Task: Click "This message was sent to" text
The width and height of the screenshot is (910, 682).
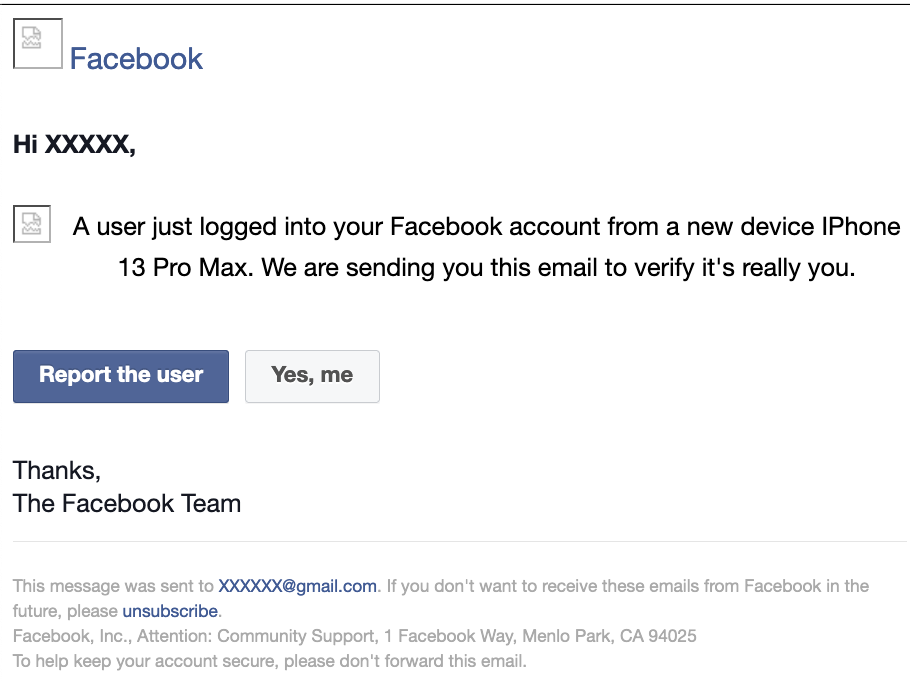Action: point(113,586)
